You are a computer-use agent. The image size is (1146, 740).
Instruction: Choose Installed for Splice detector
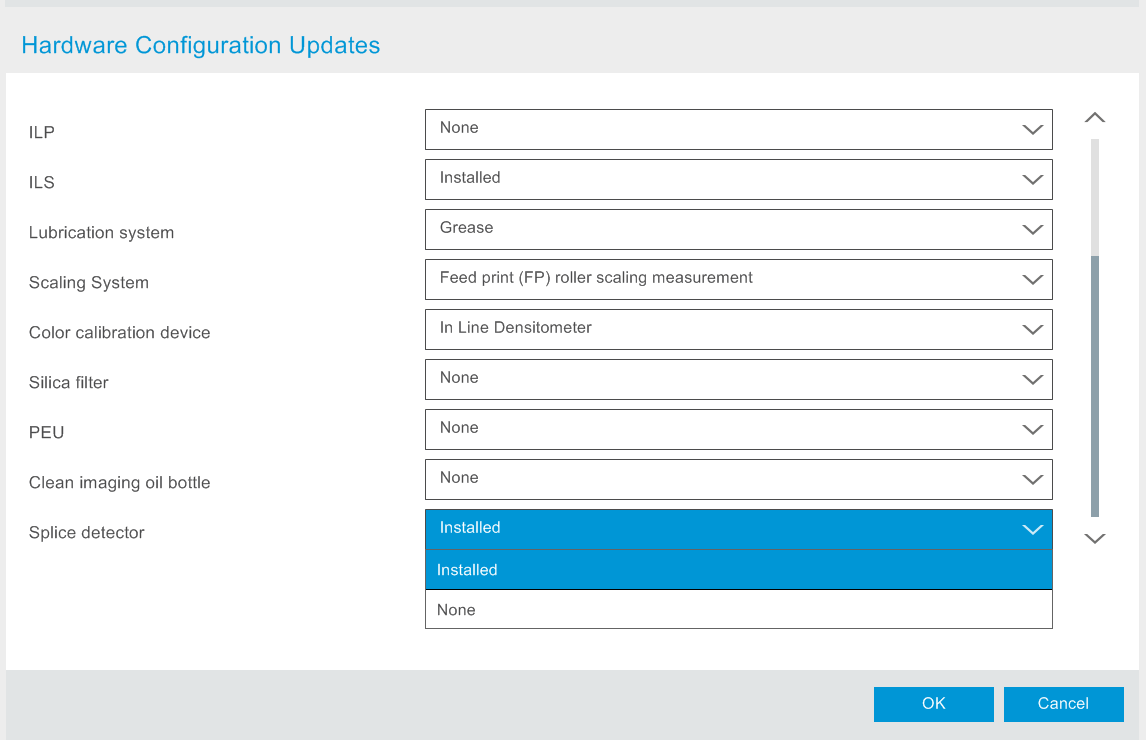tap(738, 569)
